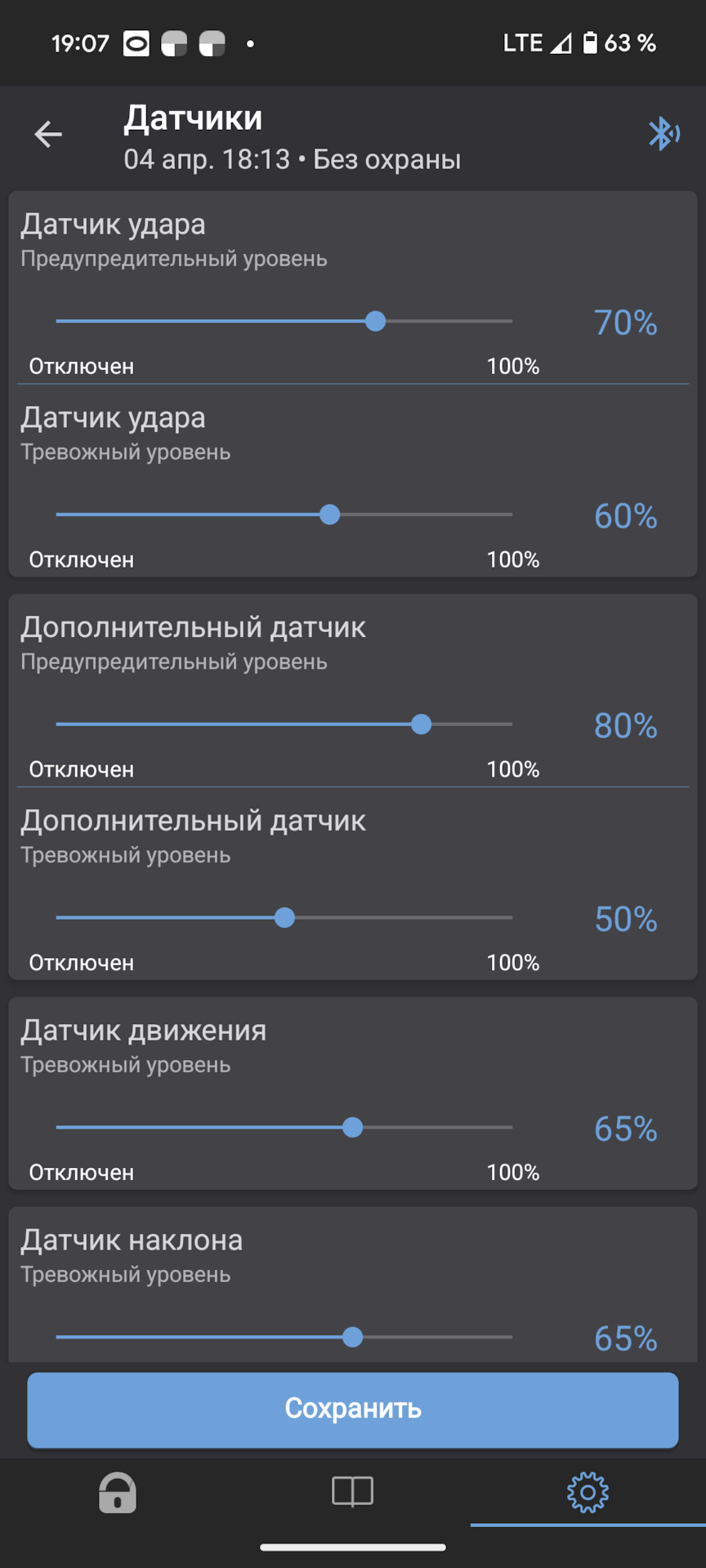Click additional sensor warning slider handle
Viewport: 706px width, 1568px height.
(421, 724)
